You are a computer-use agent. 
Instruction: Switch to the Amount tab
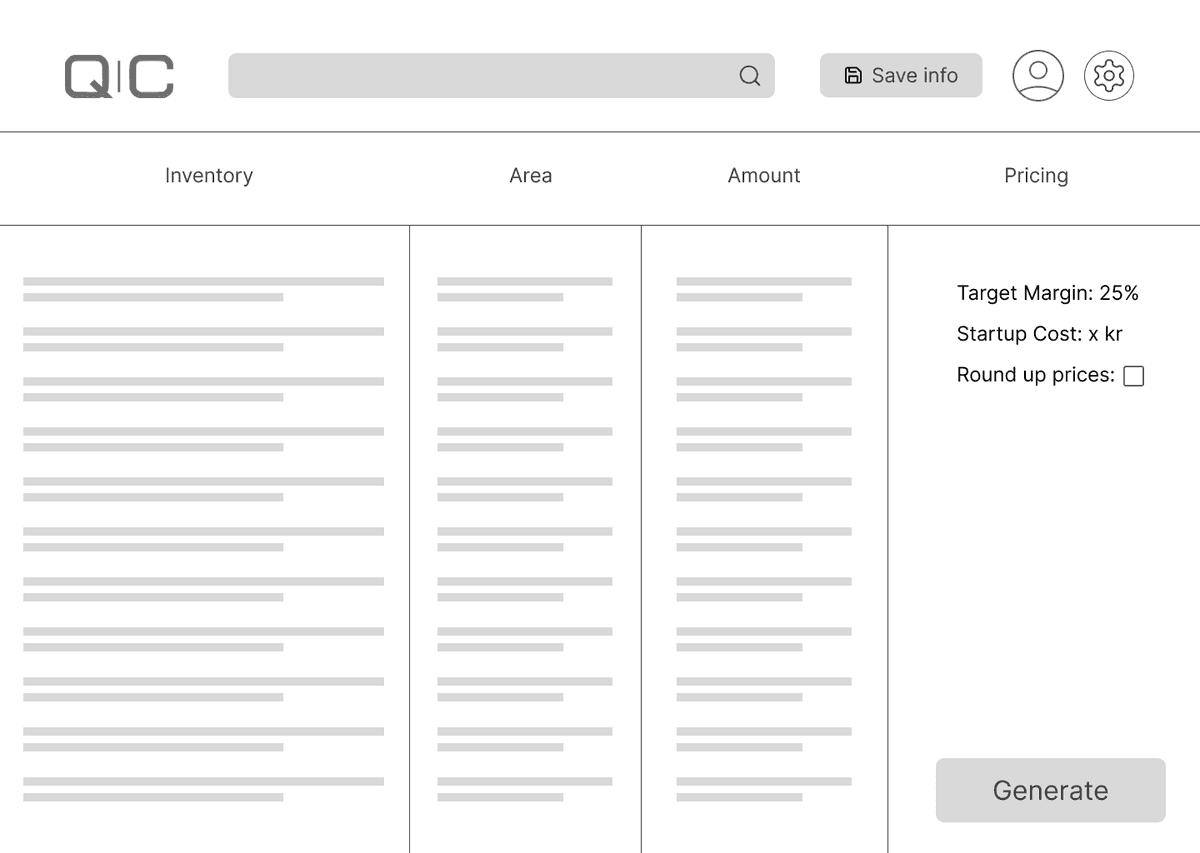(x=764, y=175)
